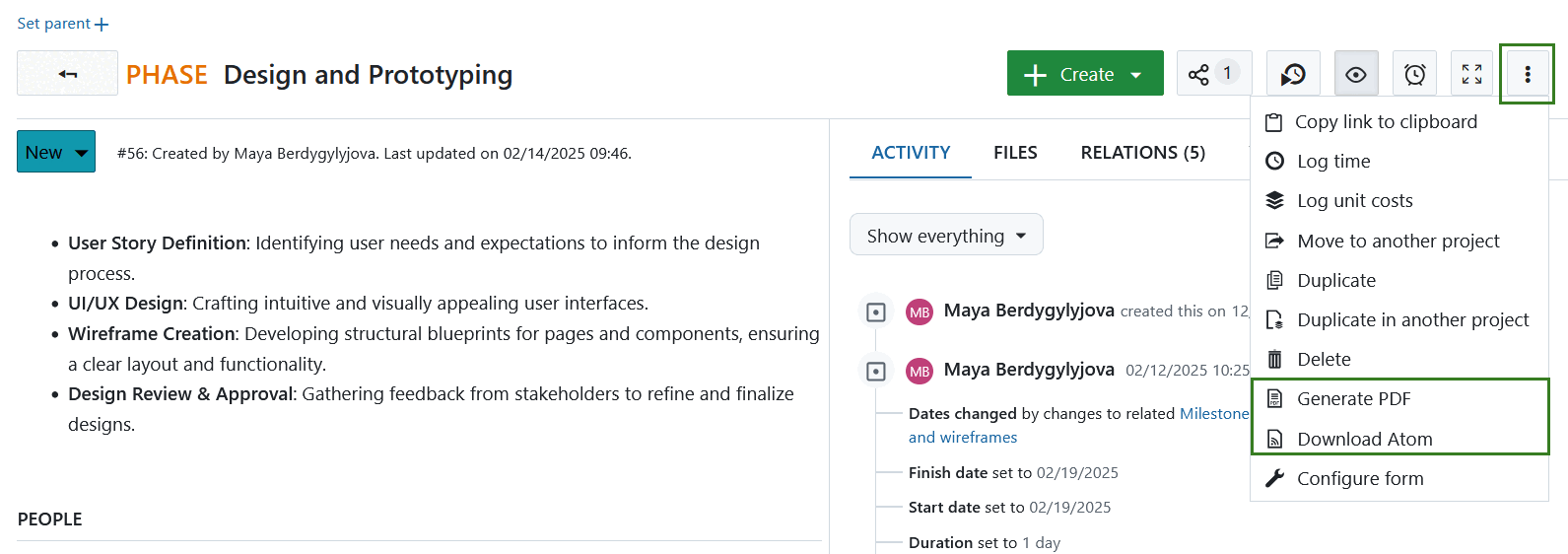Open the New status dropdown
This screenshot has width=1568, height=554.
[x=56, y=152]
